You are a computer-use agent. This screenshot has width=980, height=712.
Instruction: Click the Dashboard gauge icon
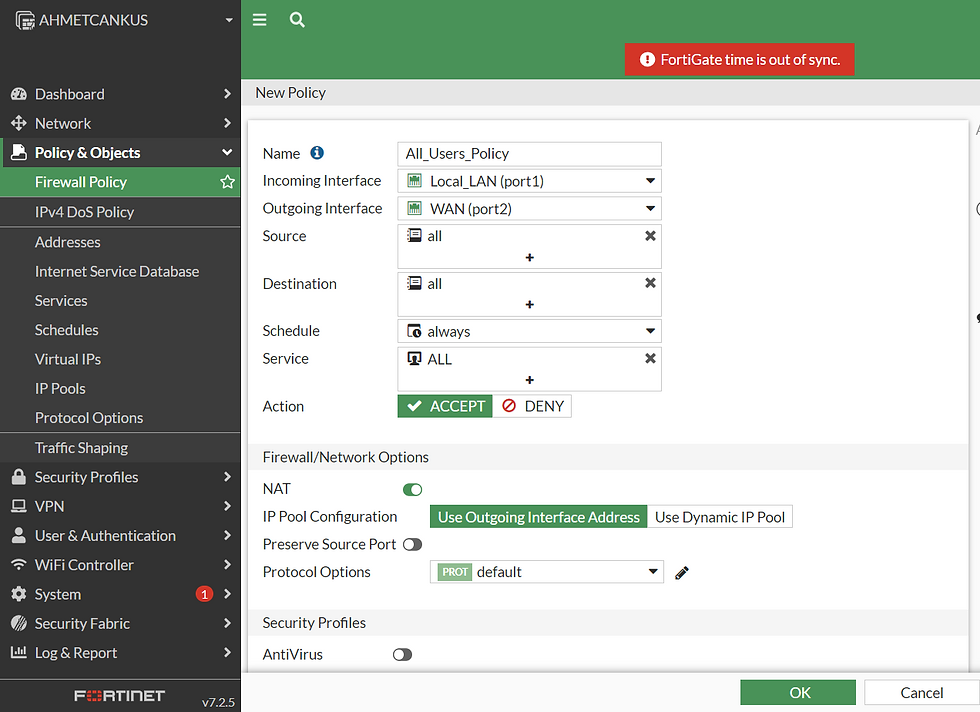click(x=19, y=94)
